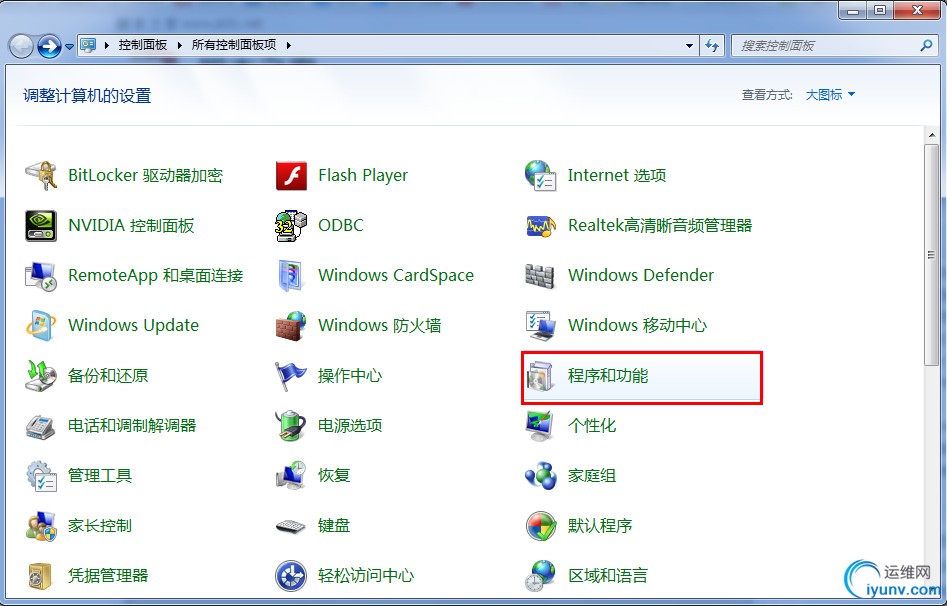Open the 电源选项 link
947x606 pixels.
pyautogui.click(x=350, y=425)
